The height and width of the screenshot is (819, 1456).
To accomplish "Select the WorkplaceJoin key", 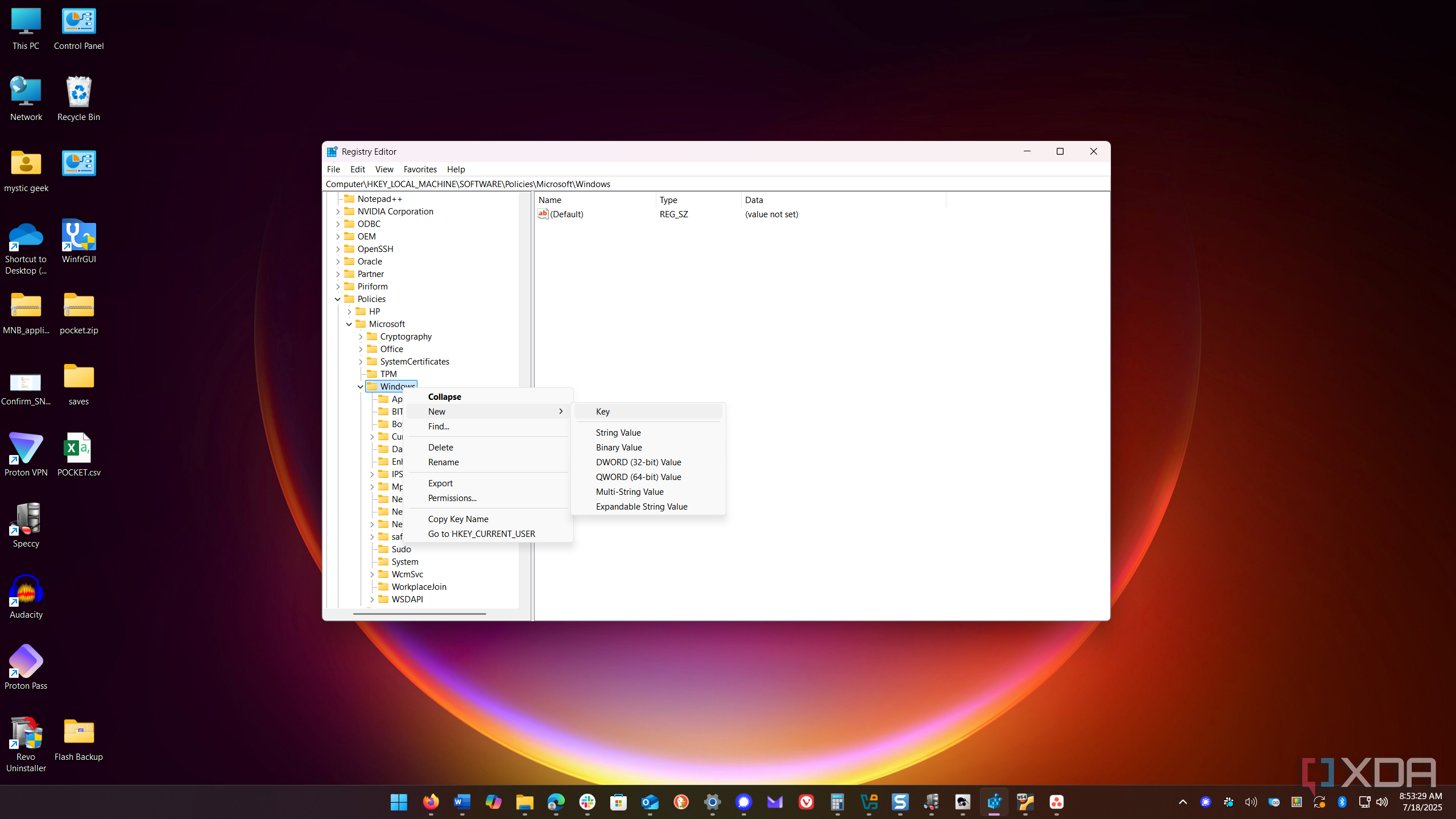I will (413, 586).
